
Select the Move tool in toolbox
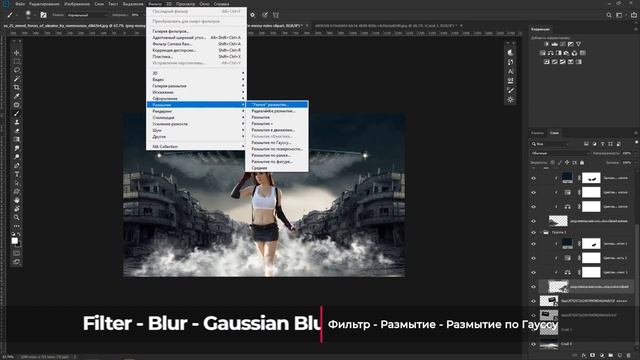(x=17, y=53)
